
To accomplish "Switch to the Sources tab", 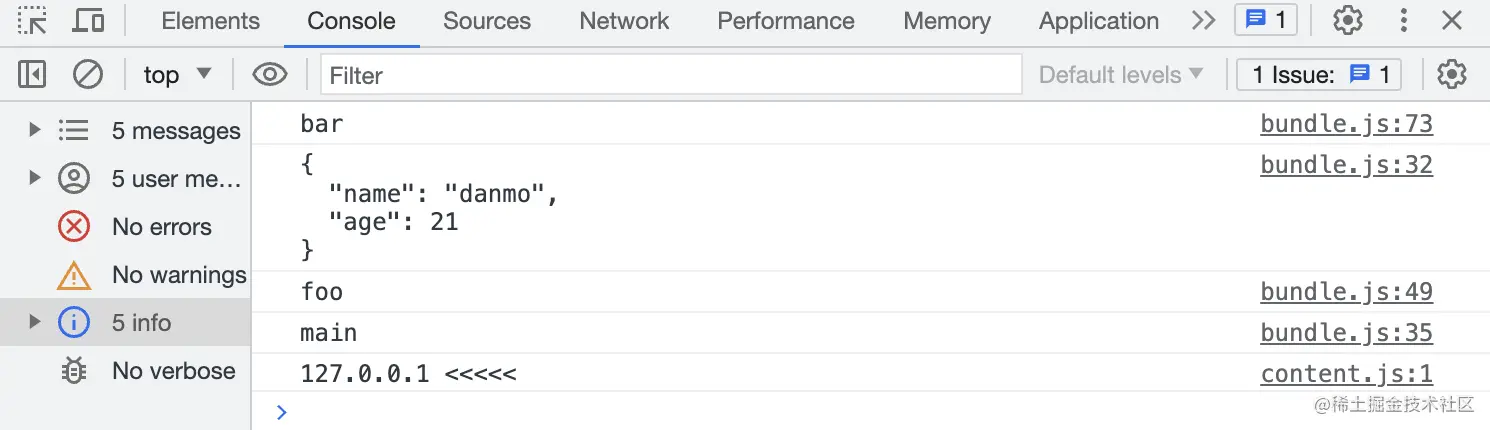I will click(x=486, y=21).
